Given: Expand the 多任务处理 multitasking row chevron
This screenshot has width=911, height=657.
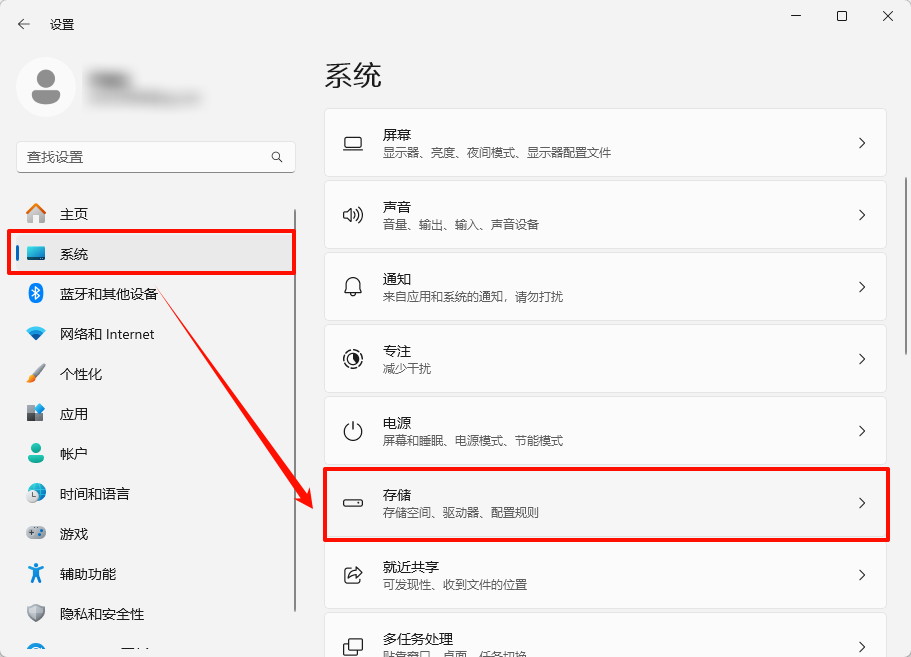Looking at the screenshot, I should 862,643.
